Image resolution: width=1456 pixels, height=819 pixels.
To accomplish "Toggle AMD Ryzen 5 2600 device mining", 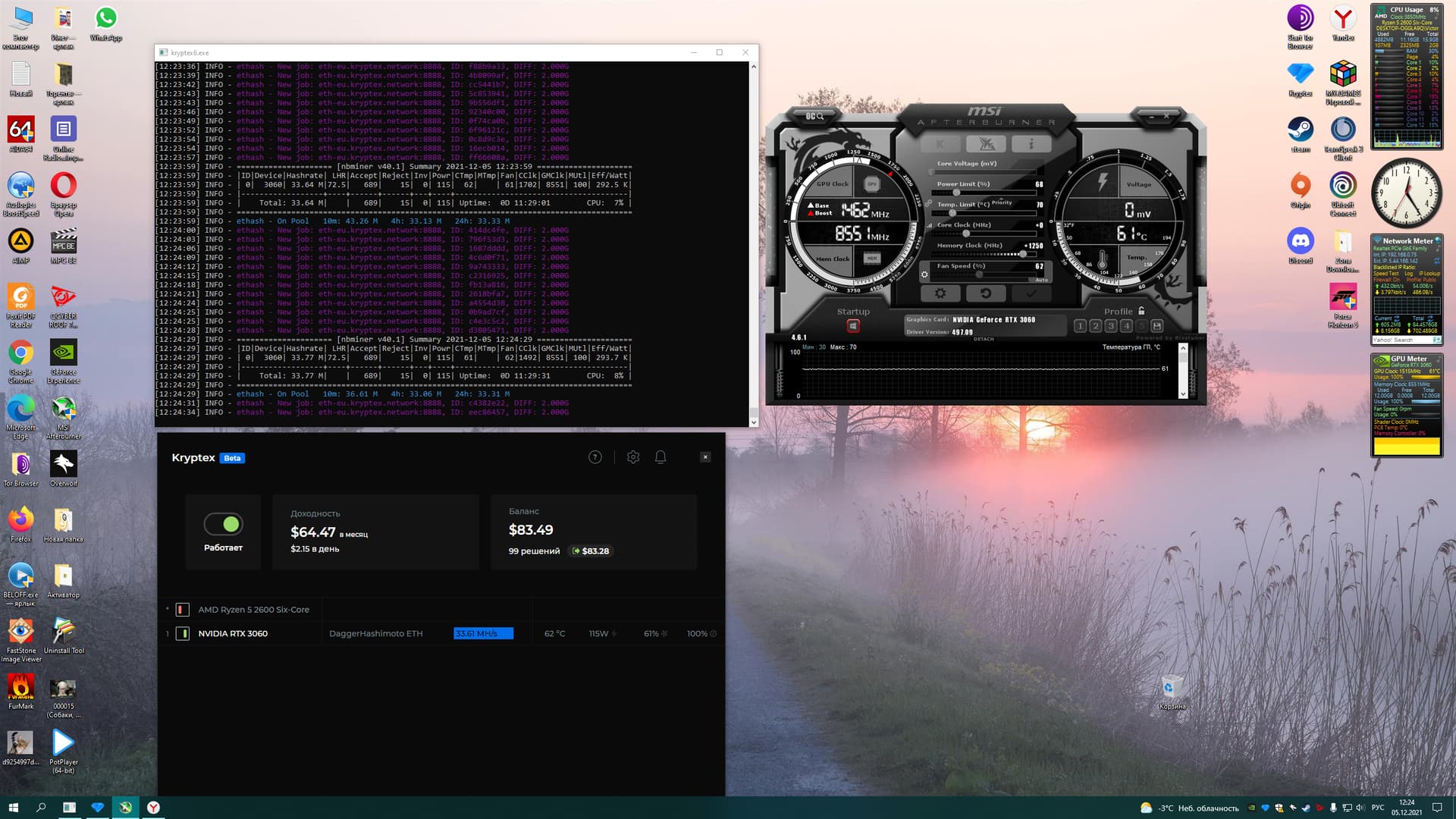I will pos(182,609).
